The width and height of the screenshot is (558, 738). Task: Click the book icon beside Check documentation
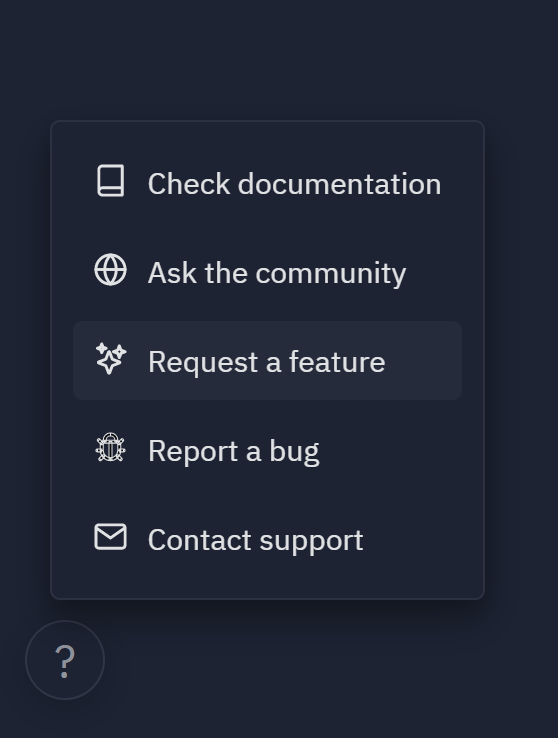[x=111, y=181]
